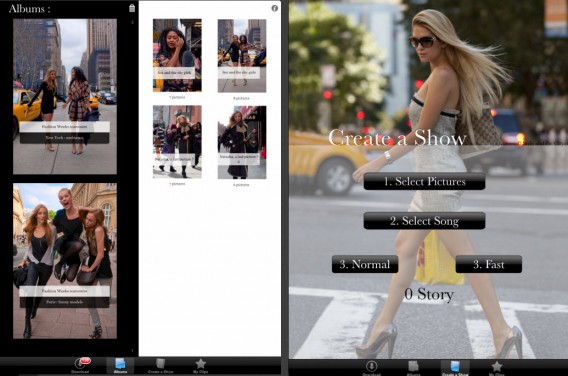This screenshot has width=568, height=376.
Task: Open the Create a Show tab in the left screen
Action: pyautogui.click(x=160, y=365)
